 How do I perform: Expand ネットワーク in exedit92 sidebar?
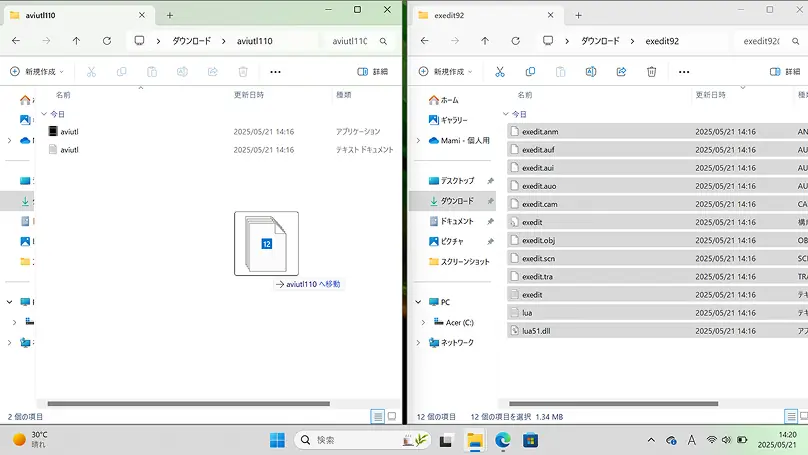pos(418,342)
